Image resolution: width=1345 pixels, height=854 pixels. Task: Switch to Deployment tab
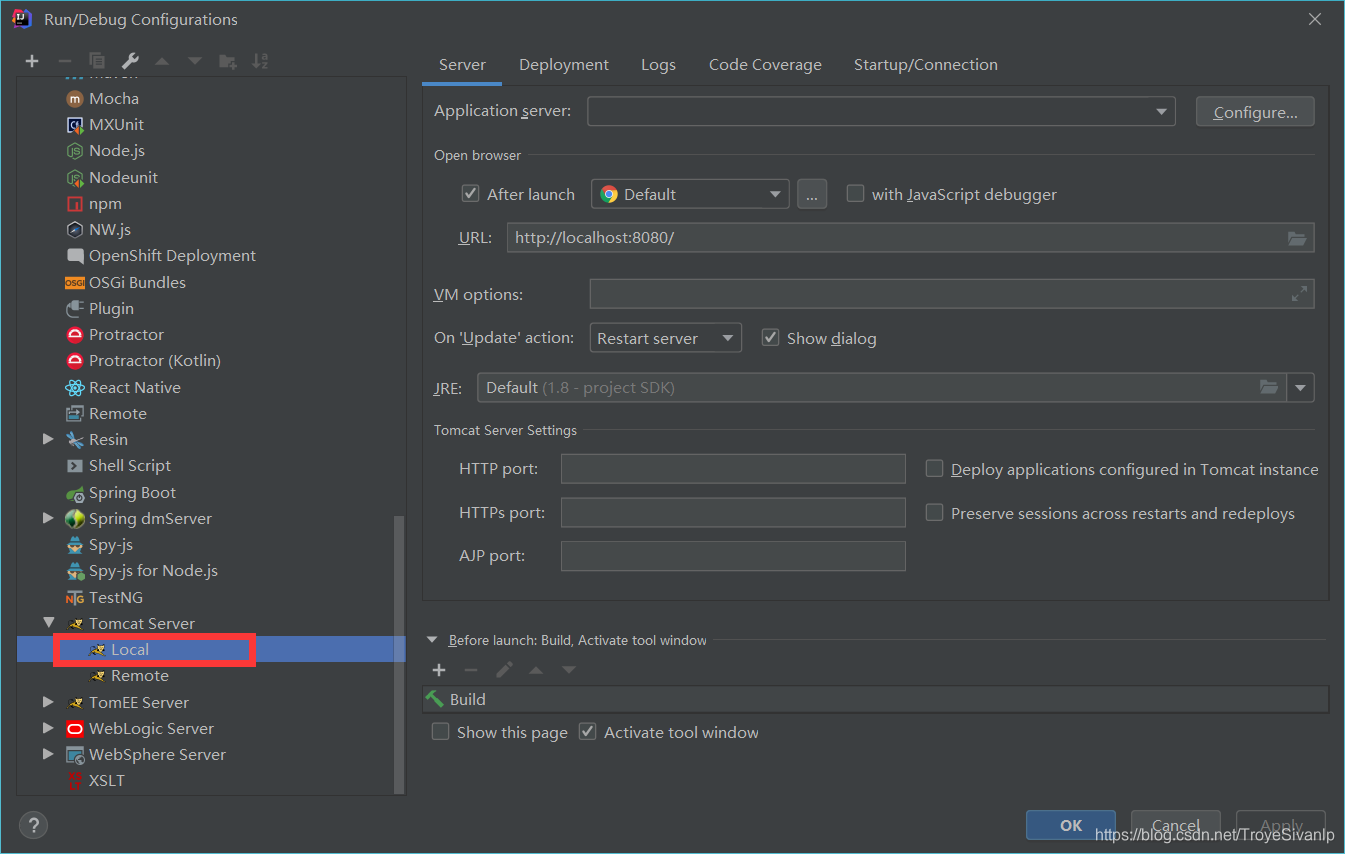click(x=564, y=64)
